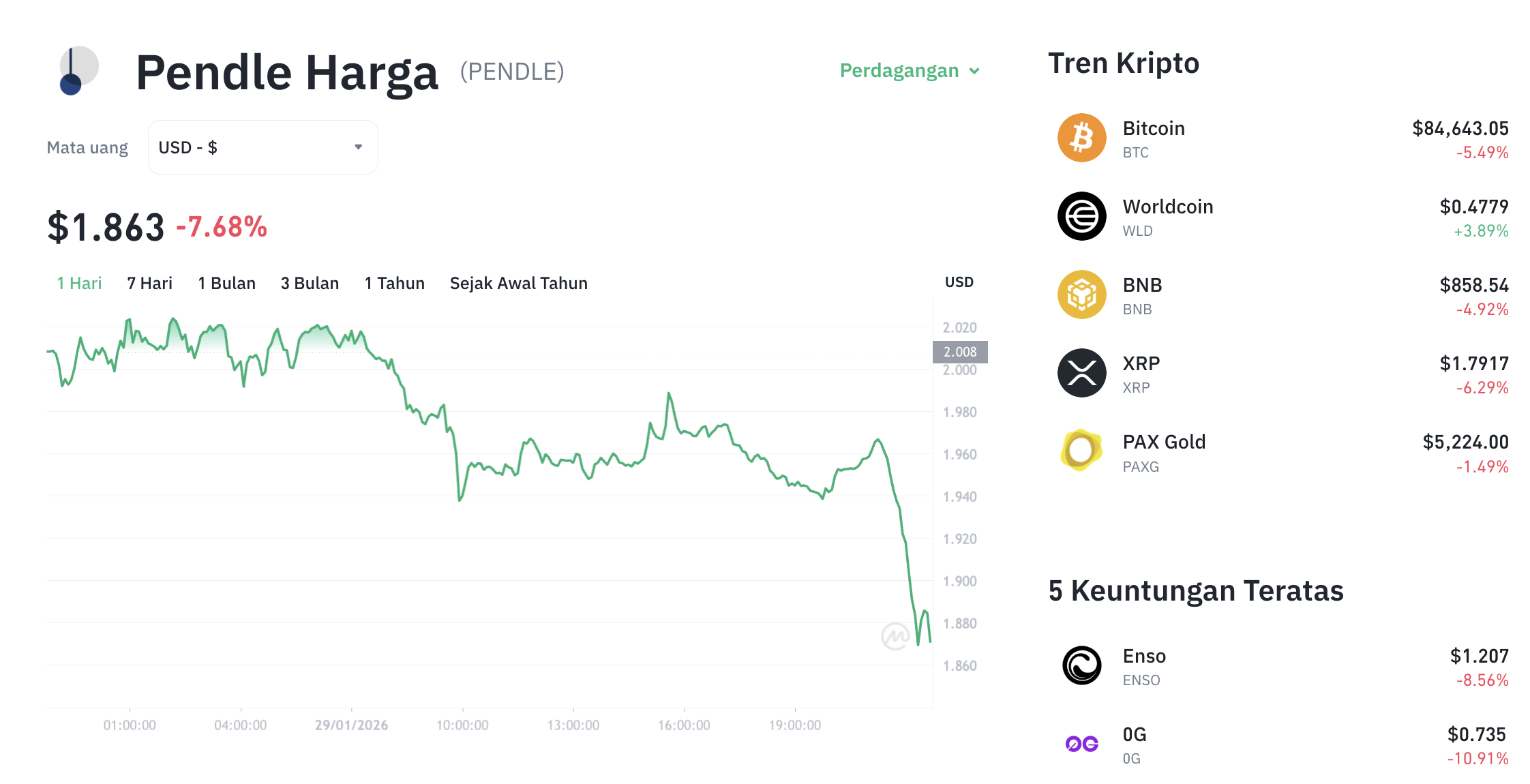Select the 1 Bulan timeframe
Image resolution: width=1530 pixels, height=784 pixels.
(226, 283)
